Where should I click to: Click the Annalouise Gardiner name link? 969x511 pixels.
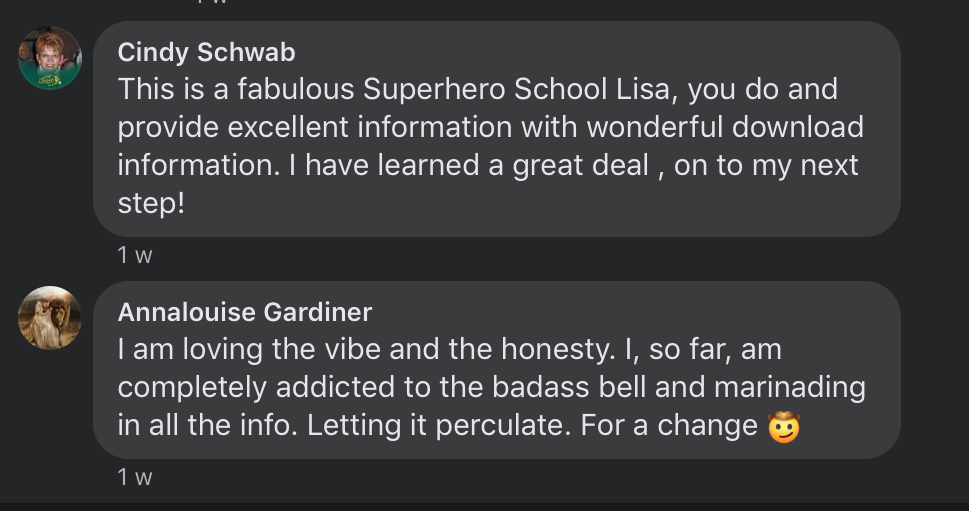tap(244, 312)
